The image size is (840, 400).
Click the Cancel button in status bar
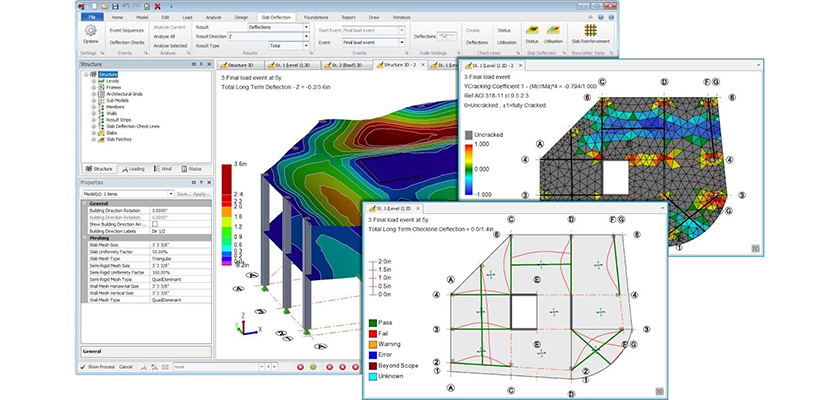pos(126,367)
